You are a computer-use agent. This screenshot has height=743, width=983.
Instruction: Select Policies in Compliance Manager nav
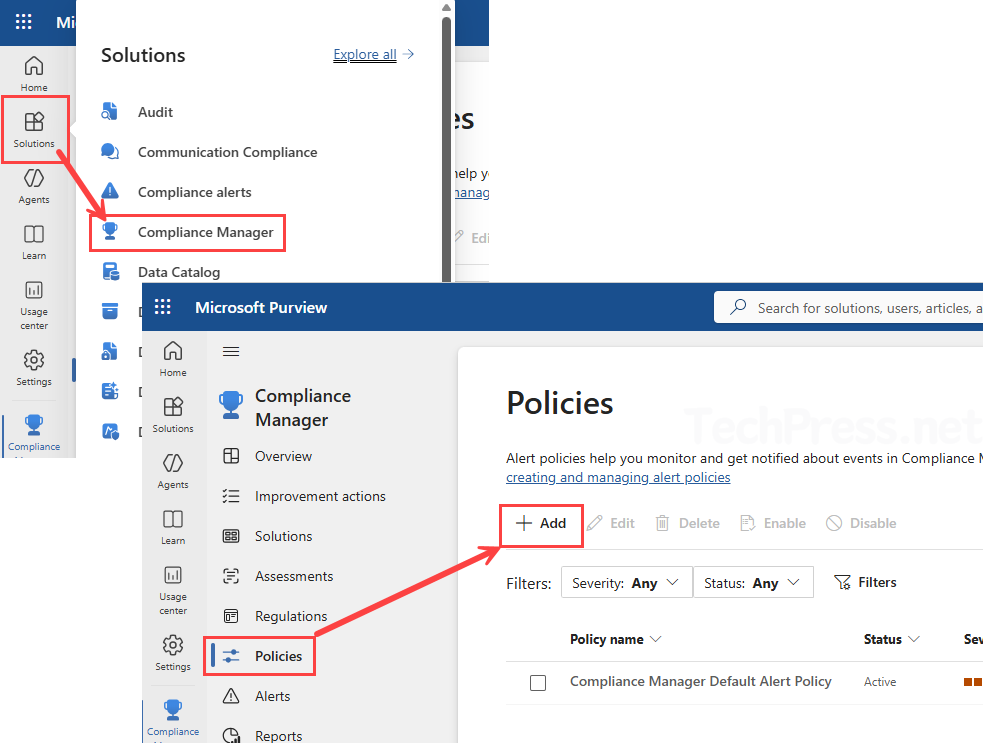point(260,656)
